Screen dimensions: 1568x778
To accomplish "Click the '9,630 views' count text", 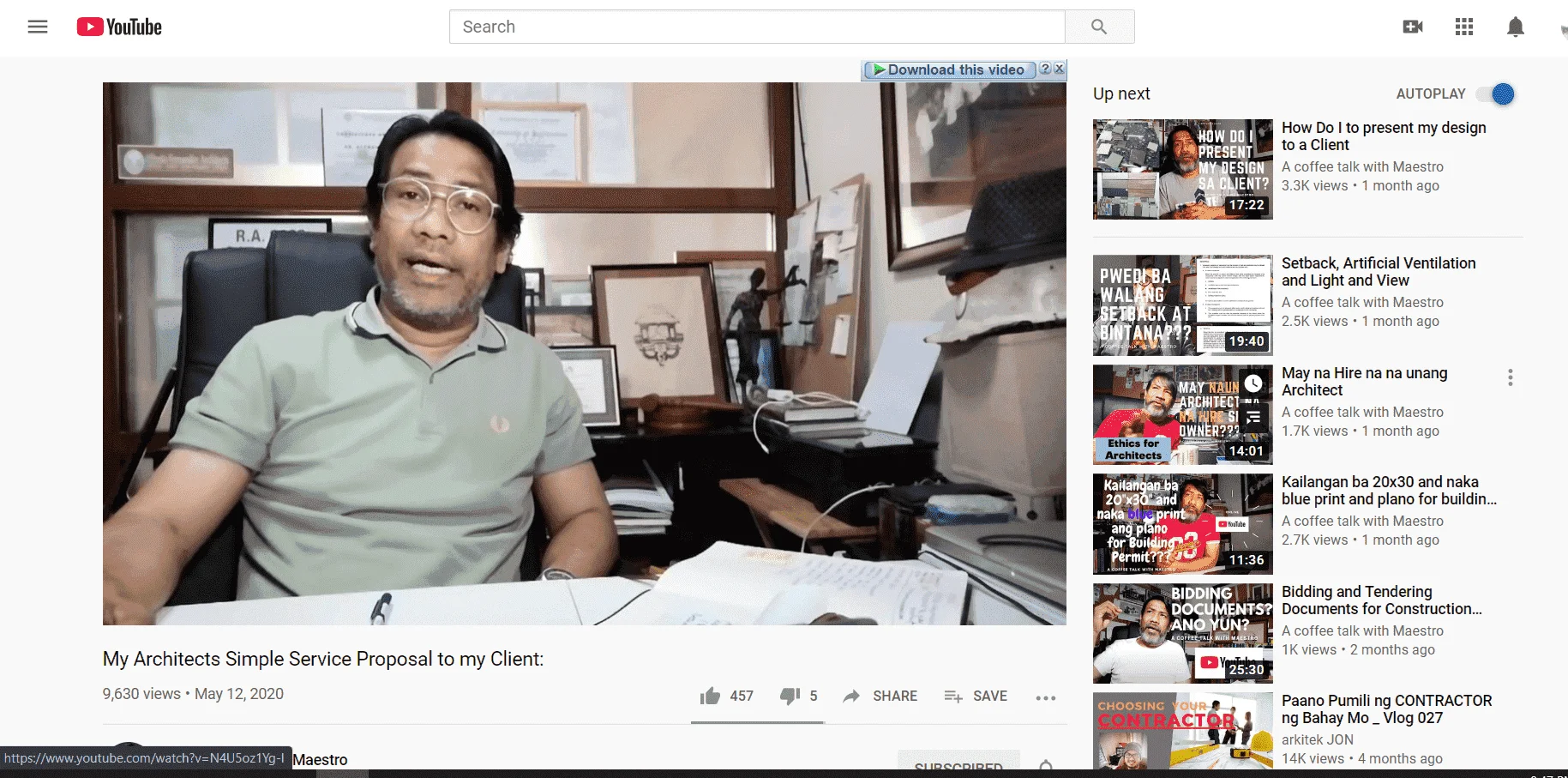I will (x=141, y=694).
